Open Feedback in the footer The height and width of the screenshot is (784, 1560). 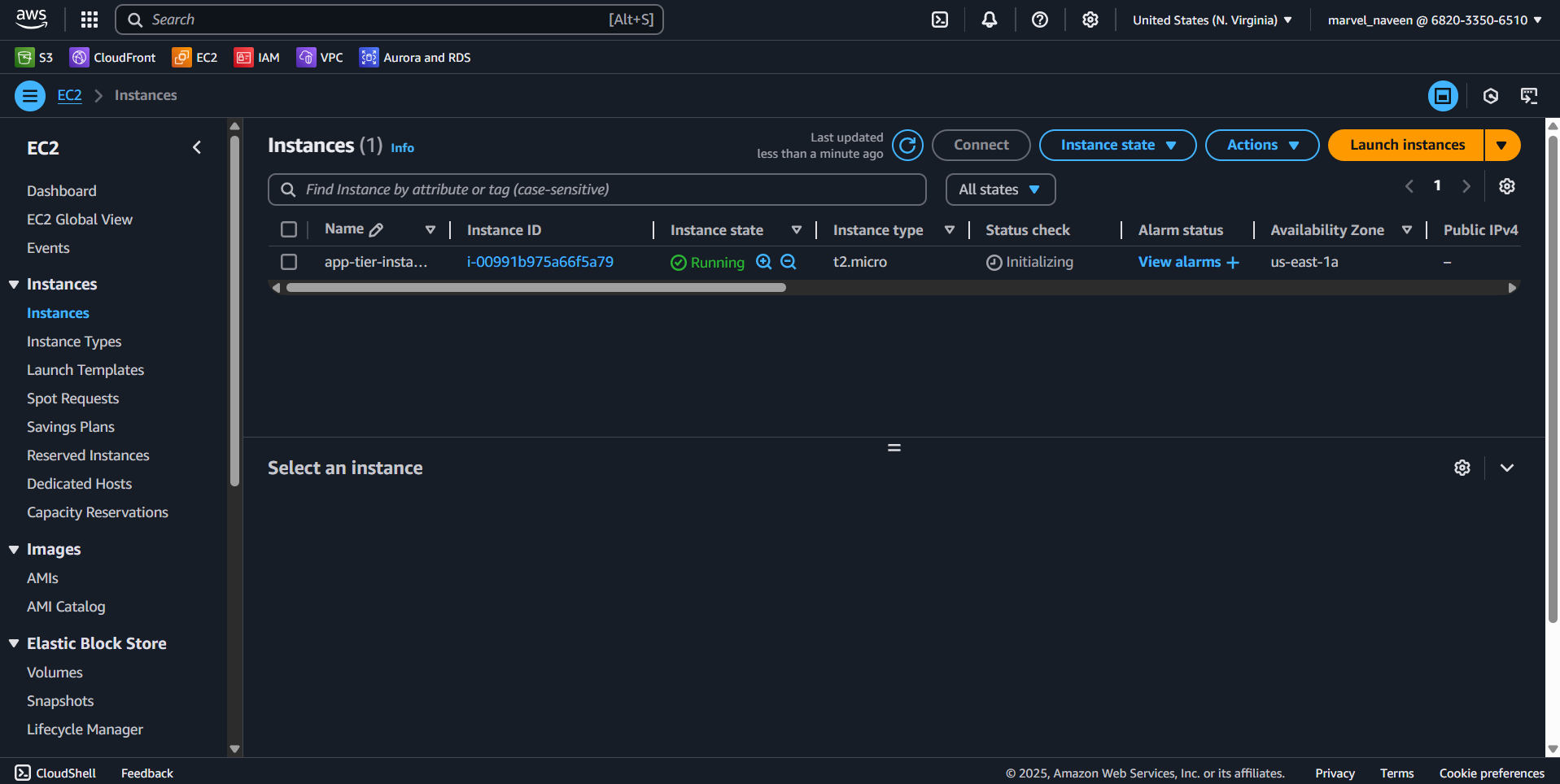point(147,773)
